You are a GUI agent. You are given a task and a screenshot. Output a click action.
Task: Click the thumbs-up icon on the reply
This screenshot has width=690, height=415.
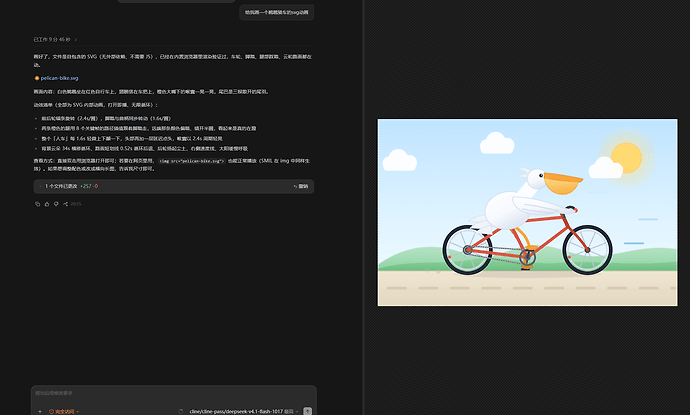47,204
